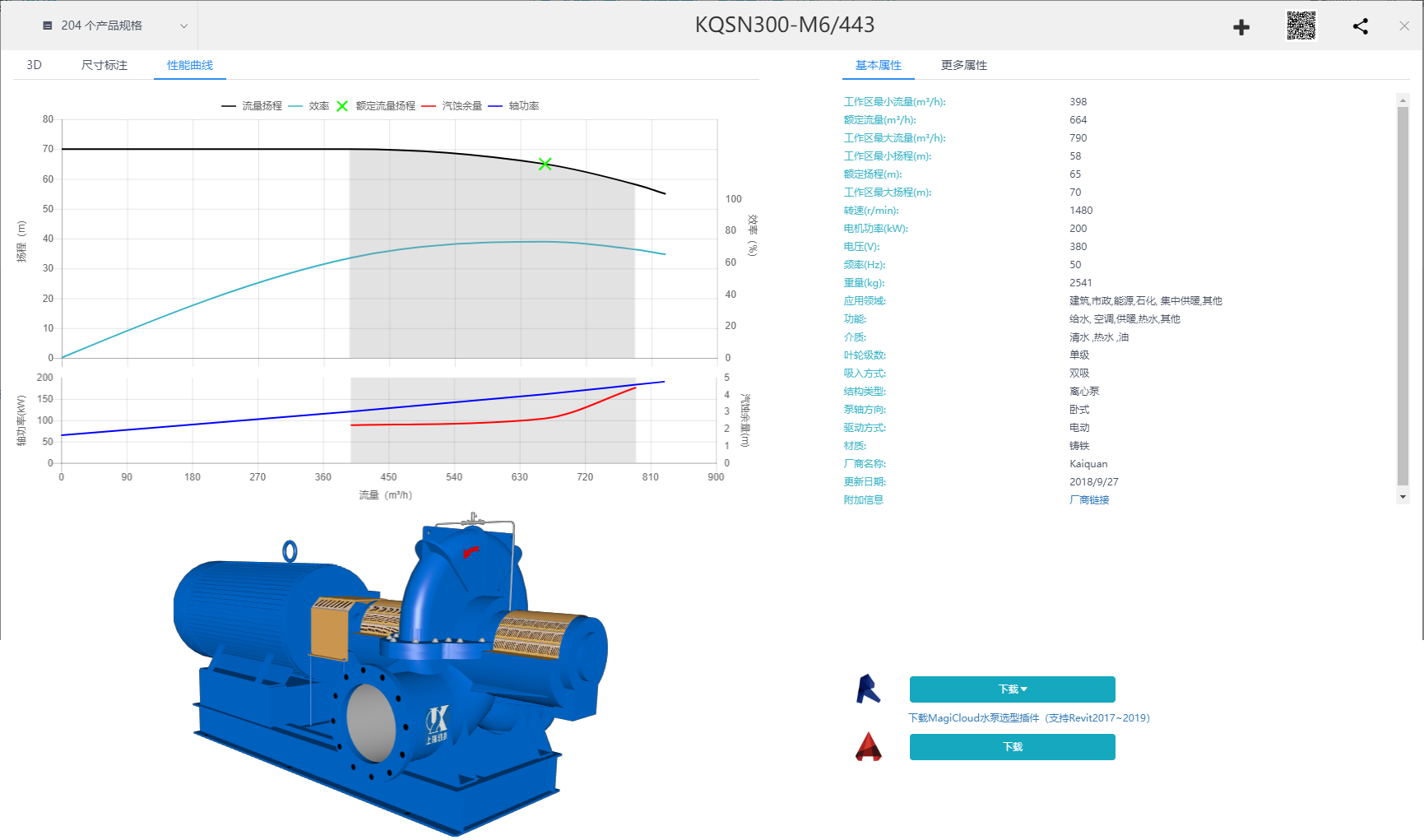This screenshot has height=840, width=1424.
Task: Toggle 轴功率 legend series
Action: [514, 106]
